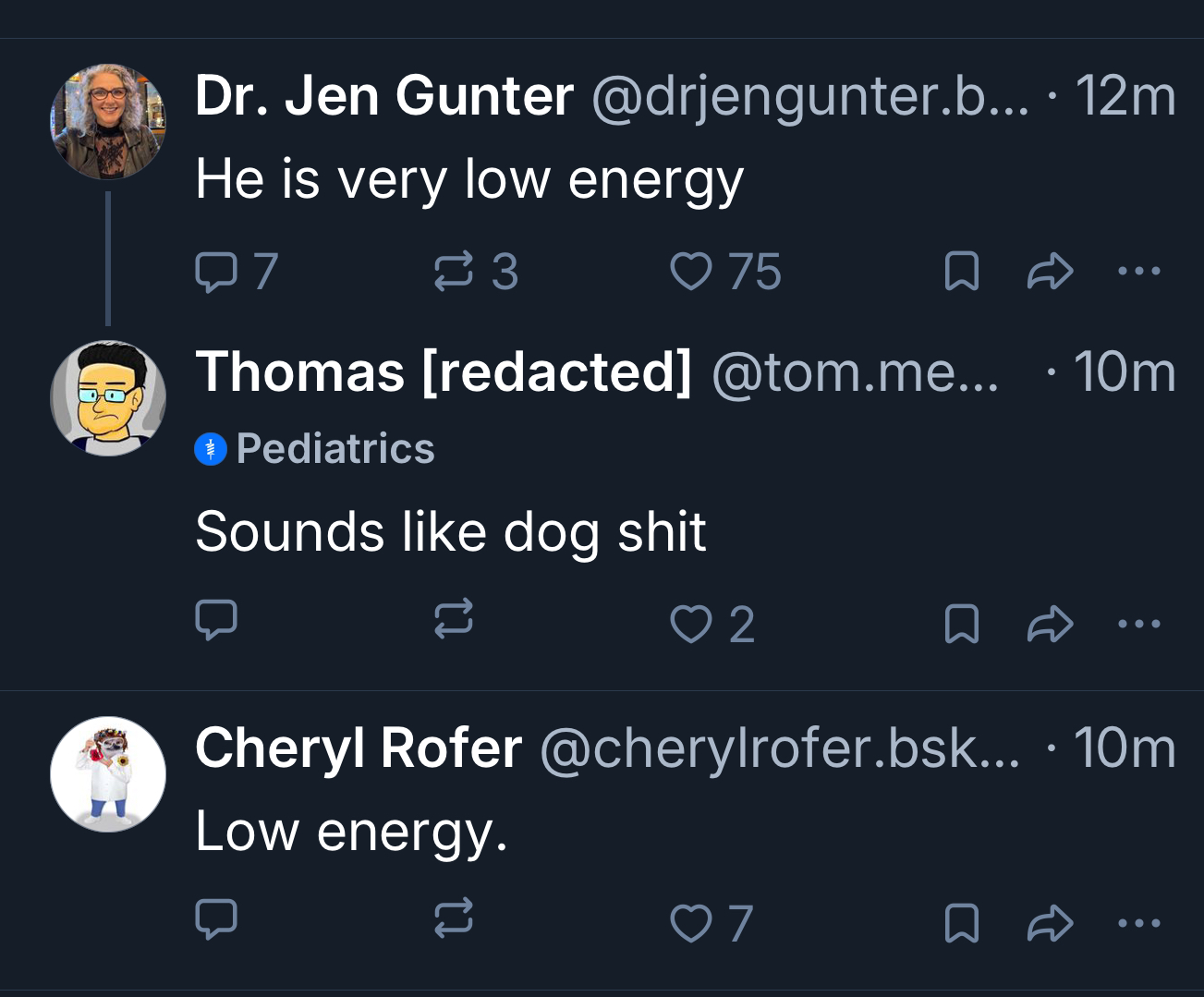Open more options on Jen Gunter's post
1204x997 pixels.
point(1138,272)
